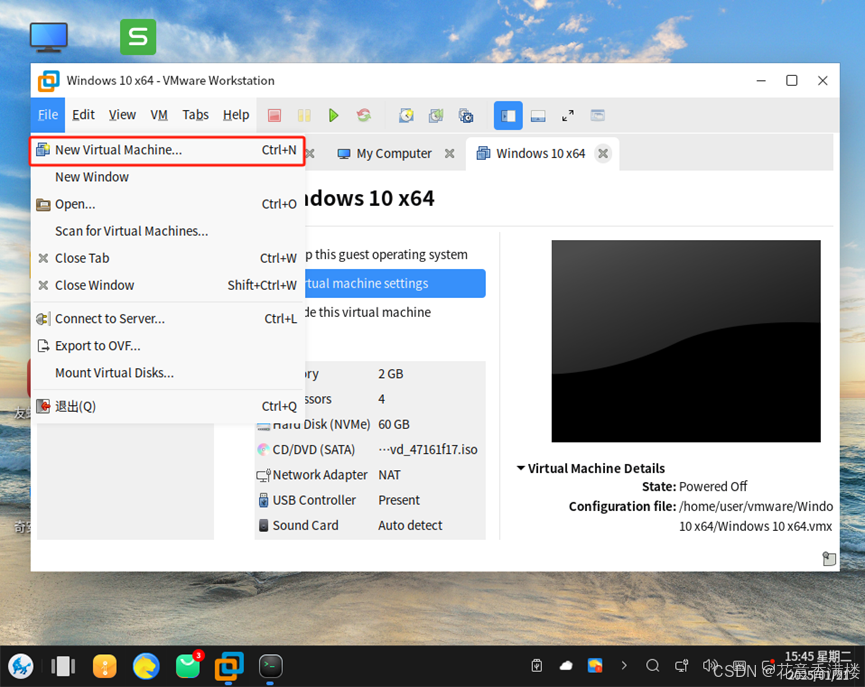The width and height of the screenshot is (865, 687).
Task: Toggle the thumbnail bar view icon
Action: [x=538, y=115]
